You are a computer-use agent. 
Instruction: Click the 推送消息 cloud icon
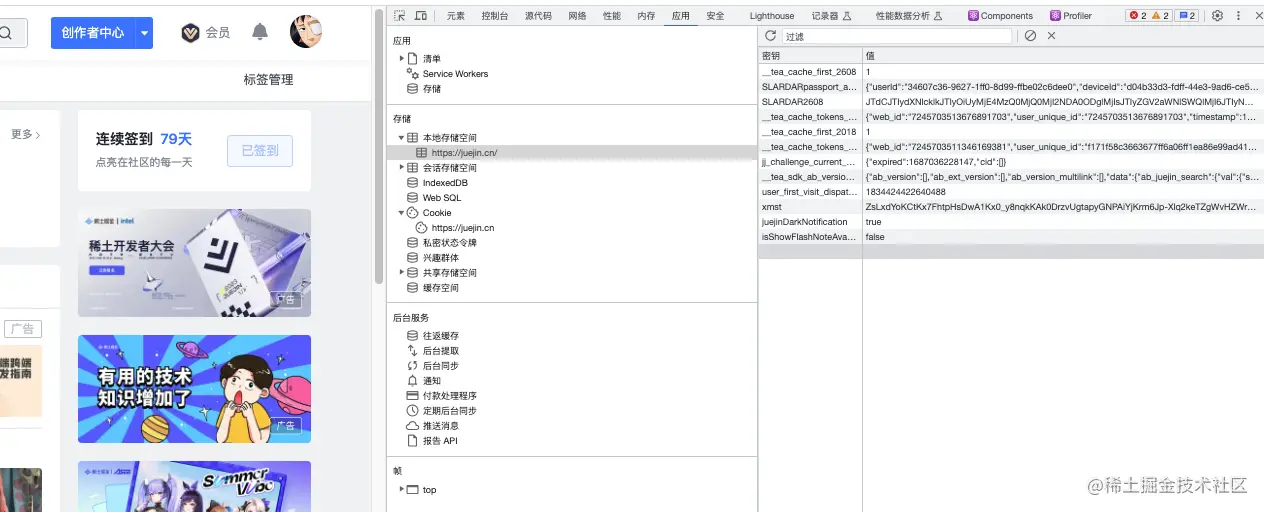pyautogui.click(x=412, y=426)
